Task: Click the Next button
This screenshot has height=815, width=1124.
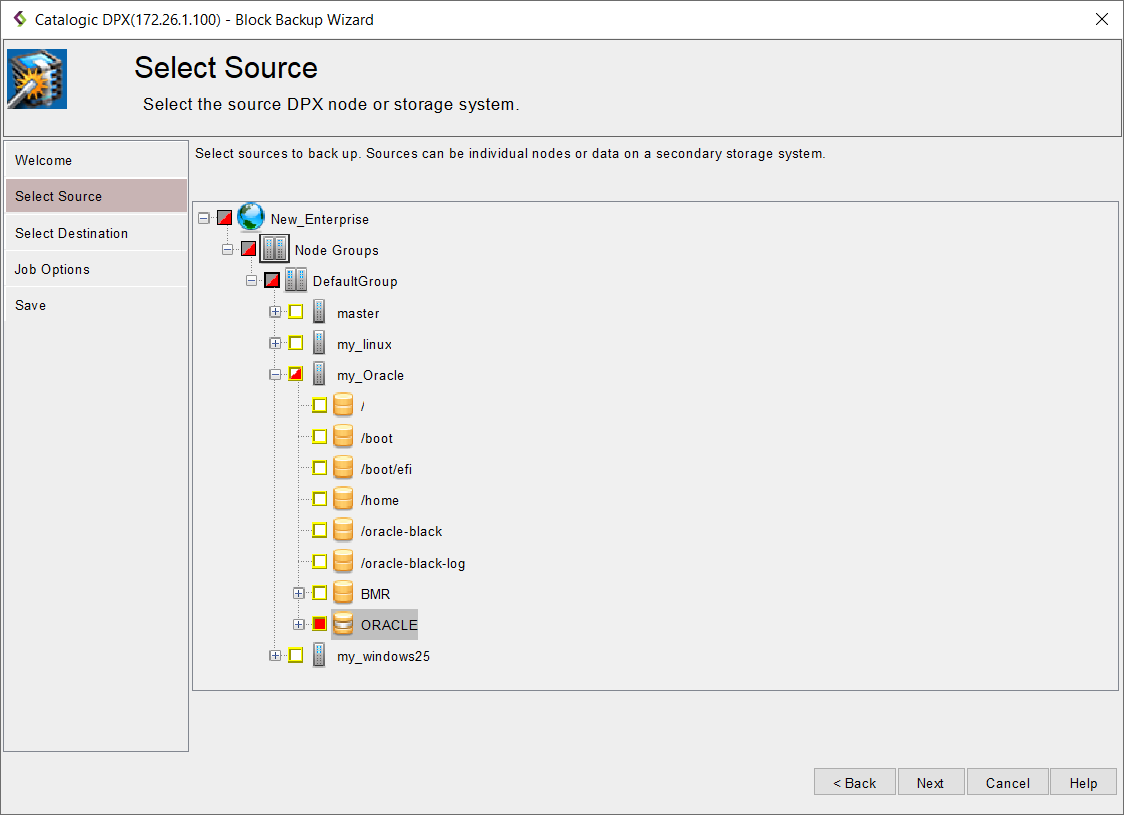Action: pos(930,783)
